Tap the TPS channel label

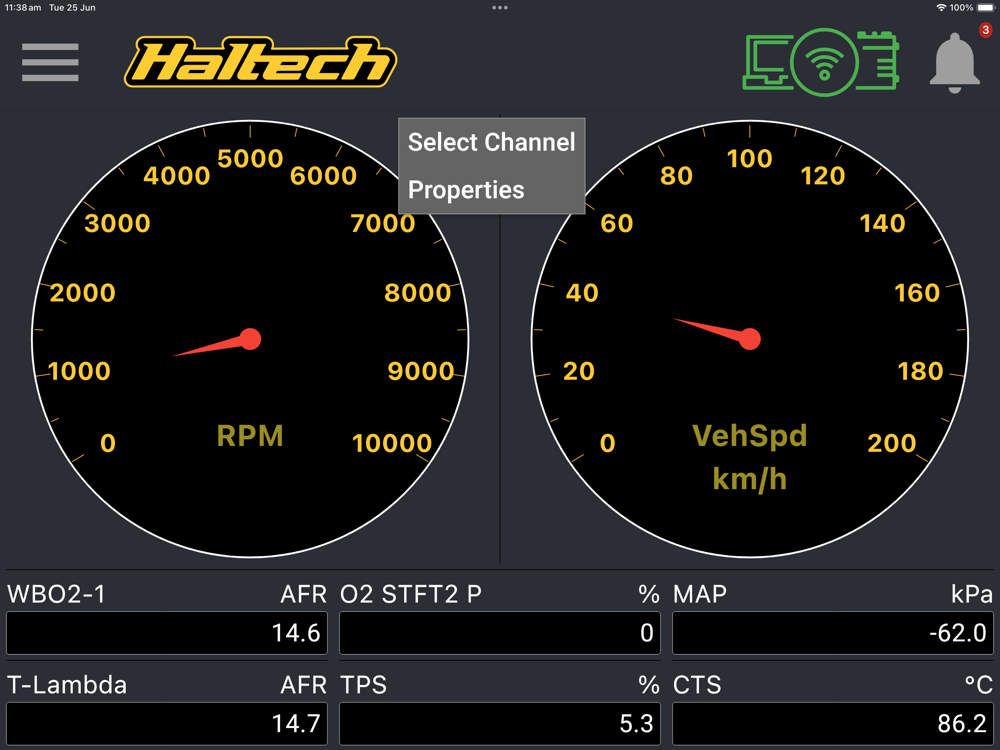click(364, 685)
